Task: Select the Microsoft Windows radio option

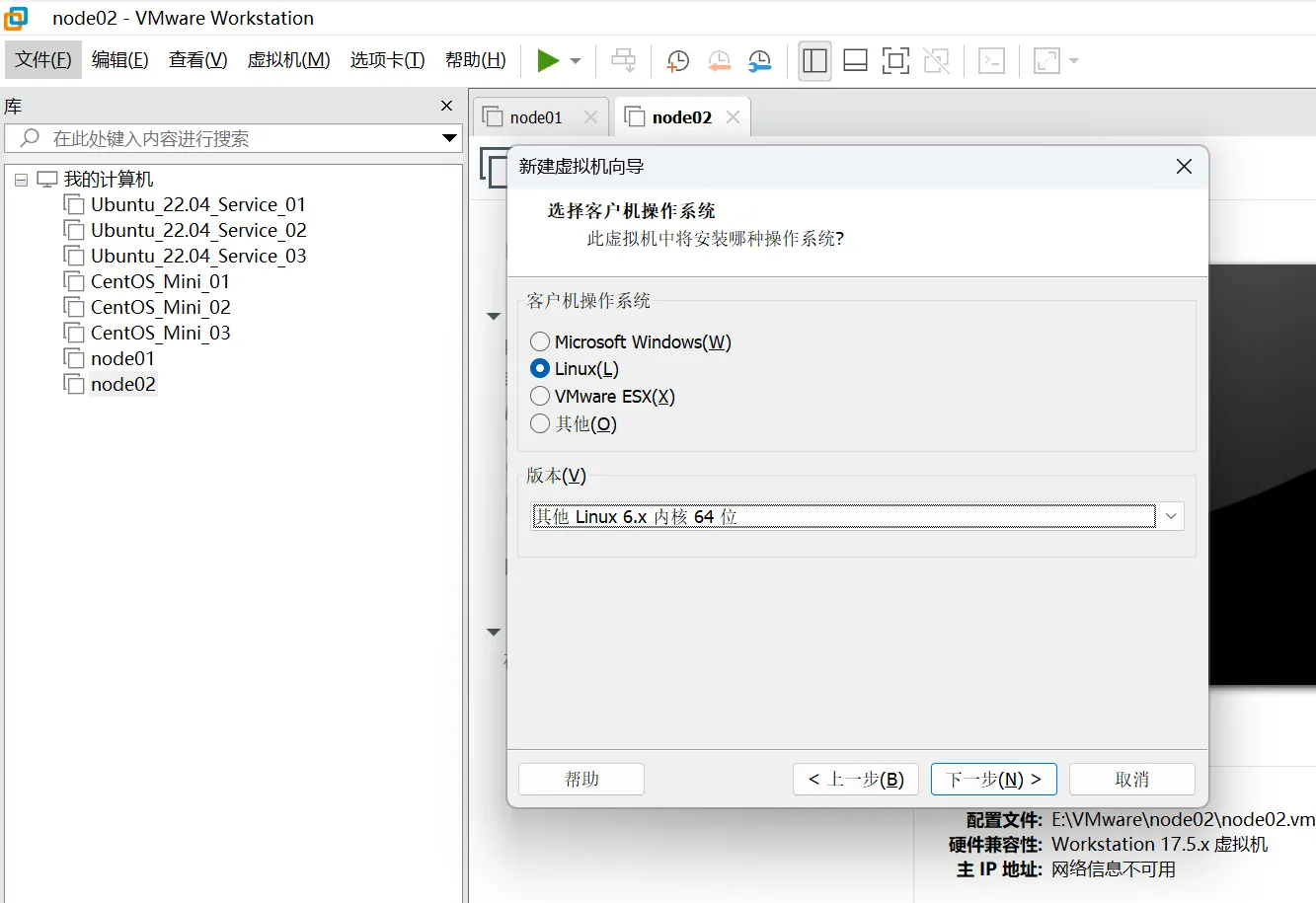Action: tap(540, 341)
